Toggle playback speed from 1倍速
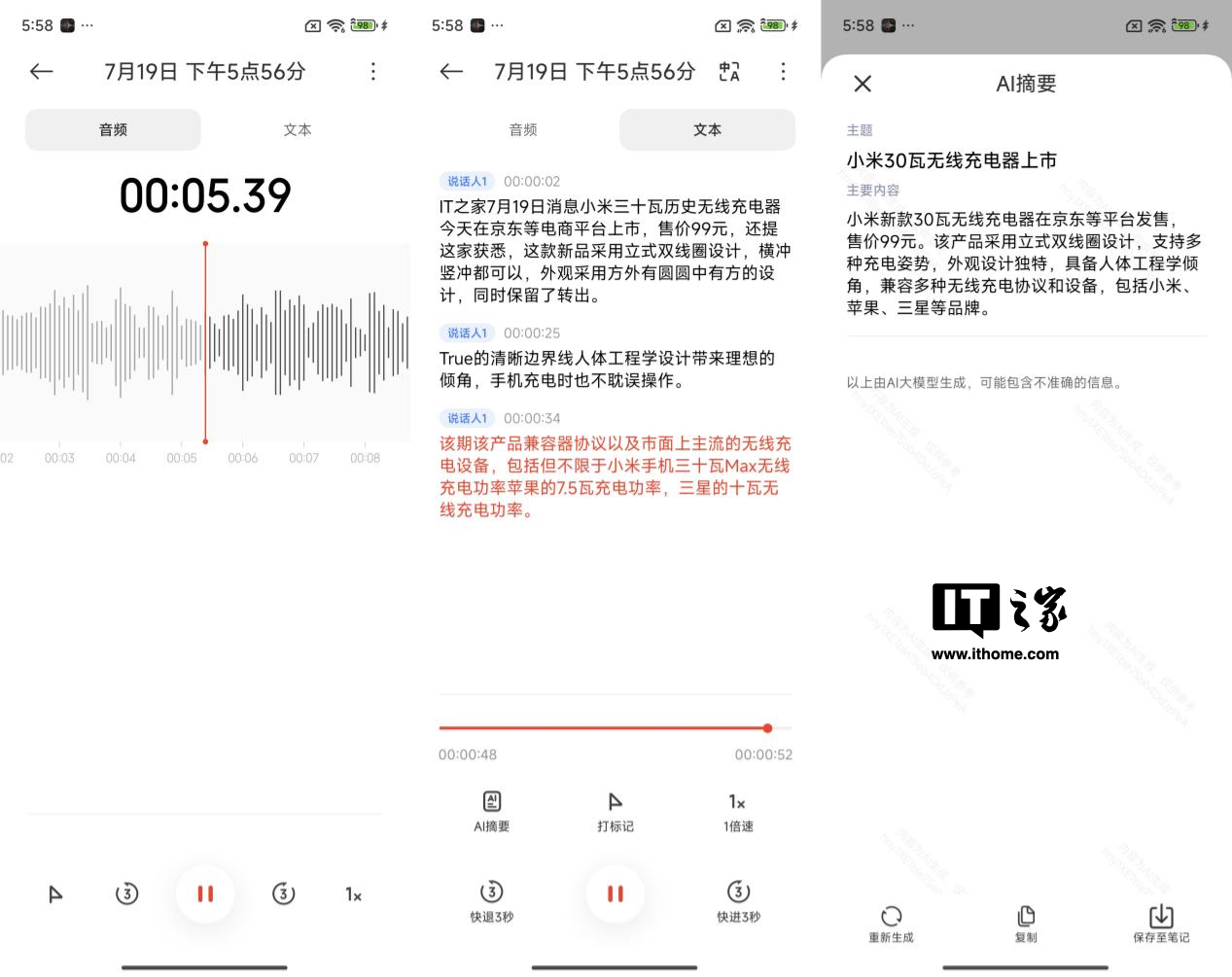The height and width of the screenshot is (977, 1232). [x=737, y=810]
